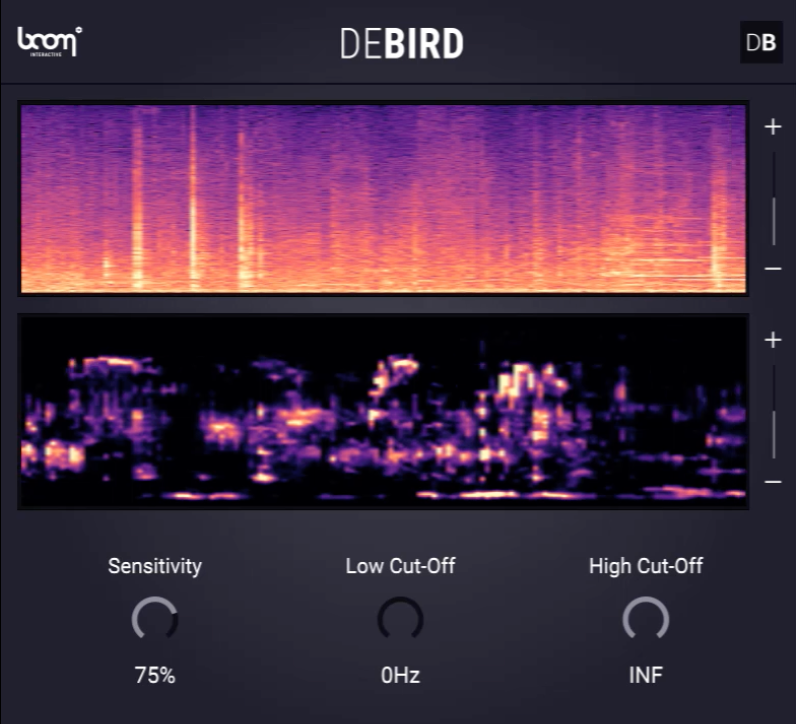Click the High Cut-Off knob
This screenshot has height=724, width=796.
[x=645, y=620]
